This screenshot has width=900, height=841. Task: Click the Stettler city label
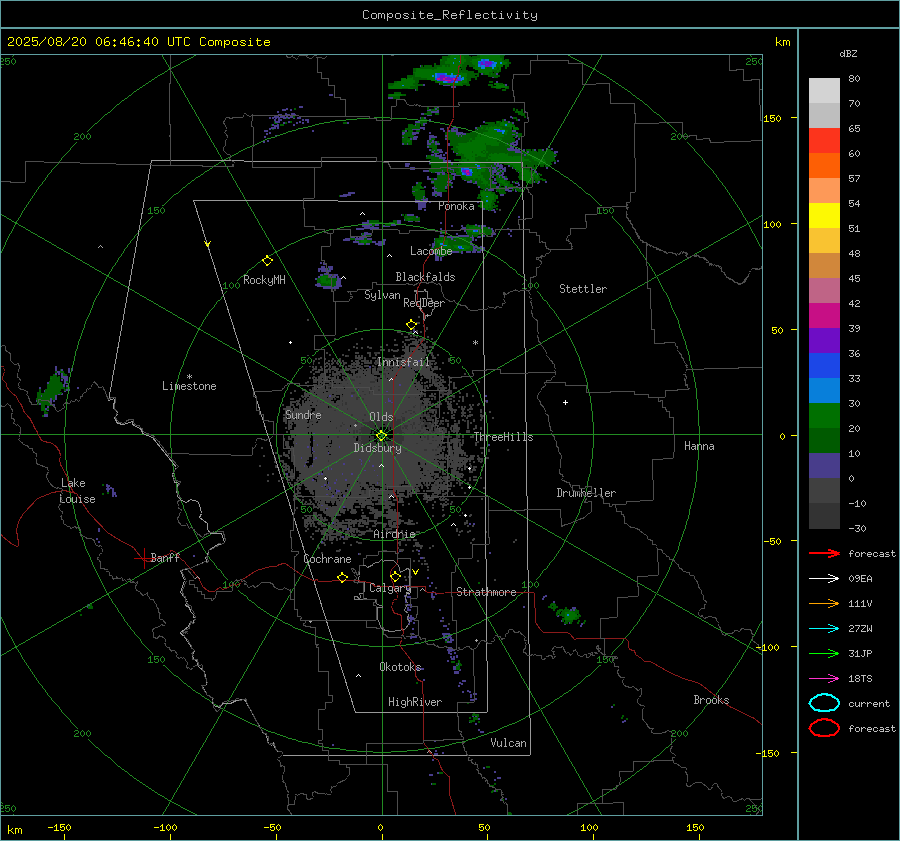point(583,289)
